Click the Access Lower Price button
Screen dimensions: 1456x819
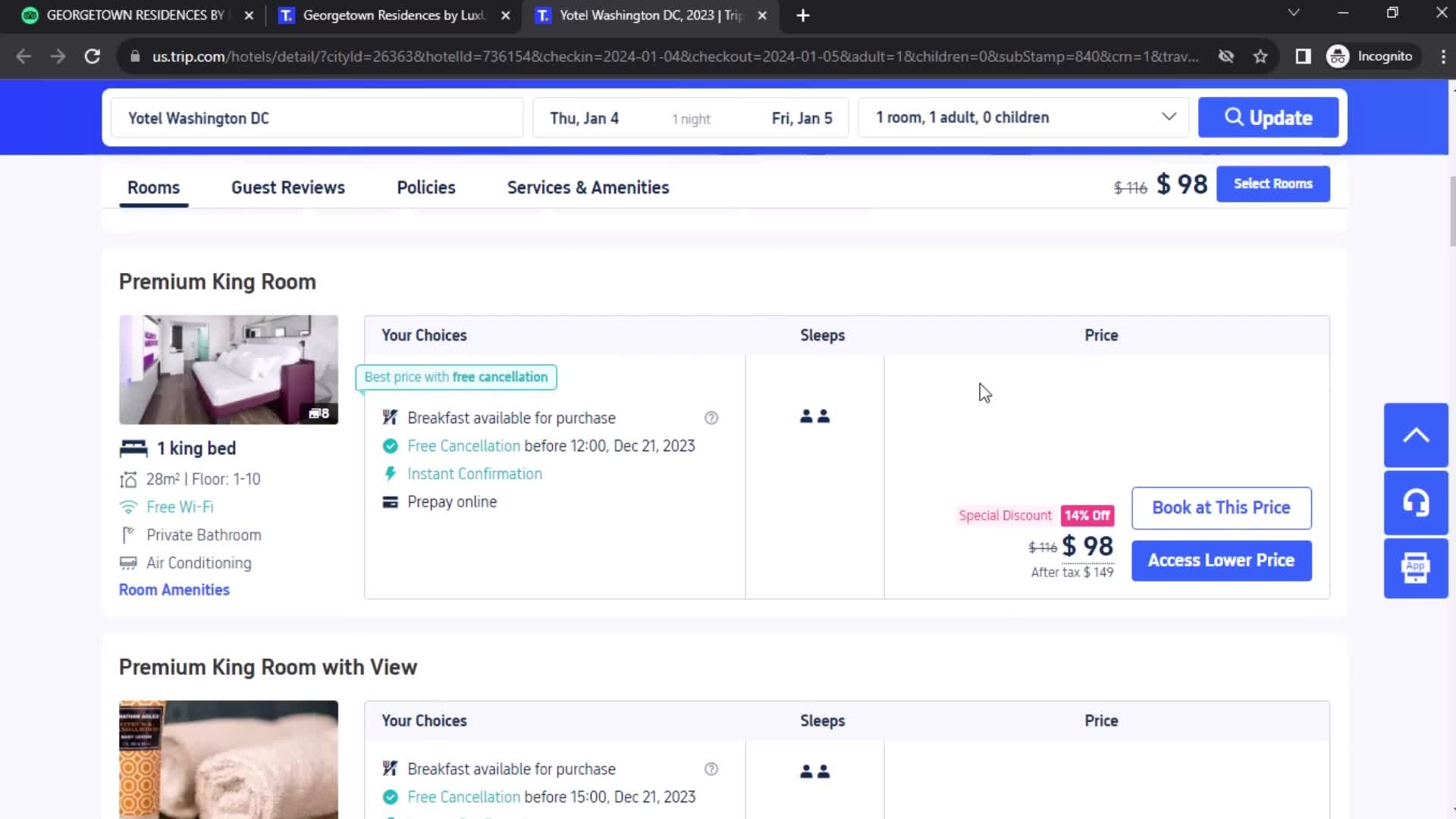(x=1221, y=560)
